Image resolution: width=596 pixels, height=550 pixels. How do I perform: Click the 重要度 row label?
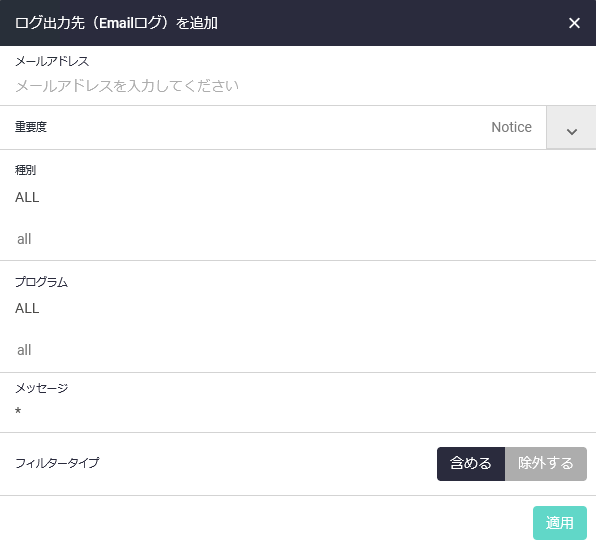click(31, 127)
